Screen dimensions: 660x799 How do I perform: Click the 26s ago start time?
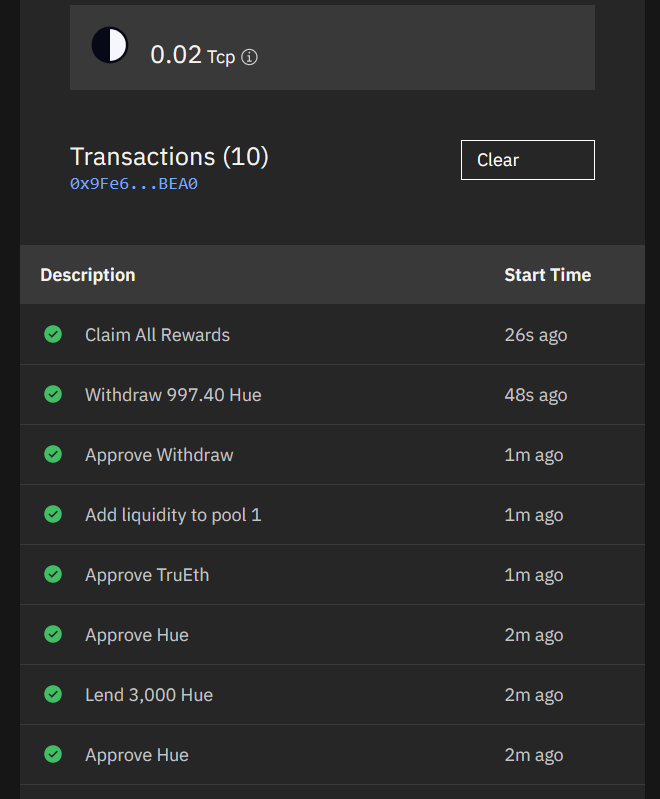click(536, 335)
